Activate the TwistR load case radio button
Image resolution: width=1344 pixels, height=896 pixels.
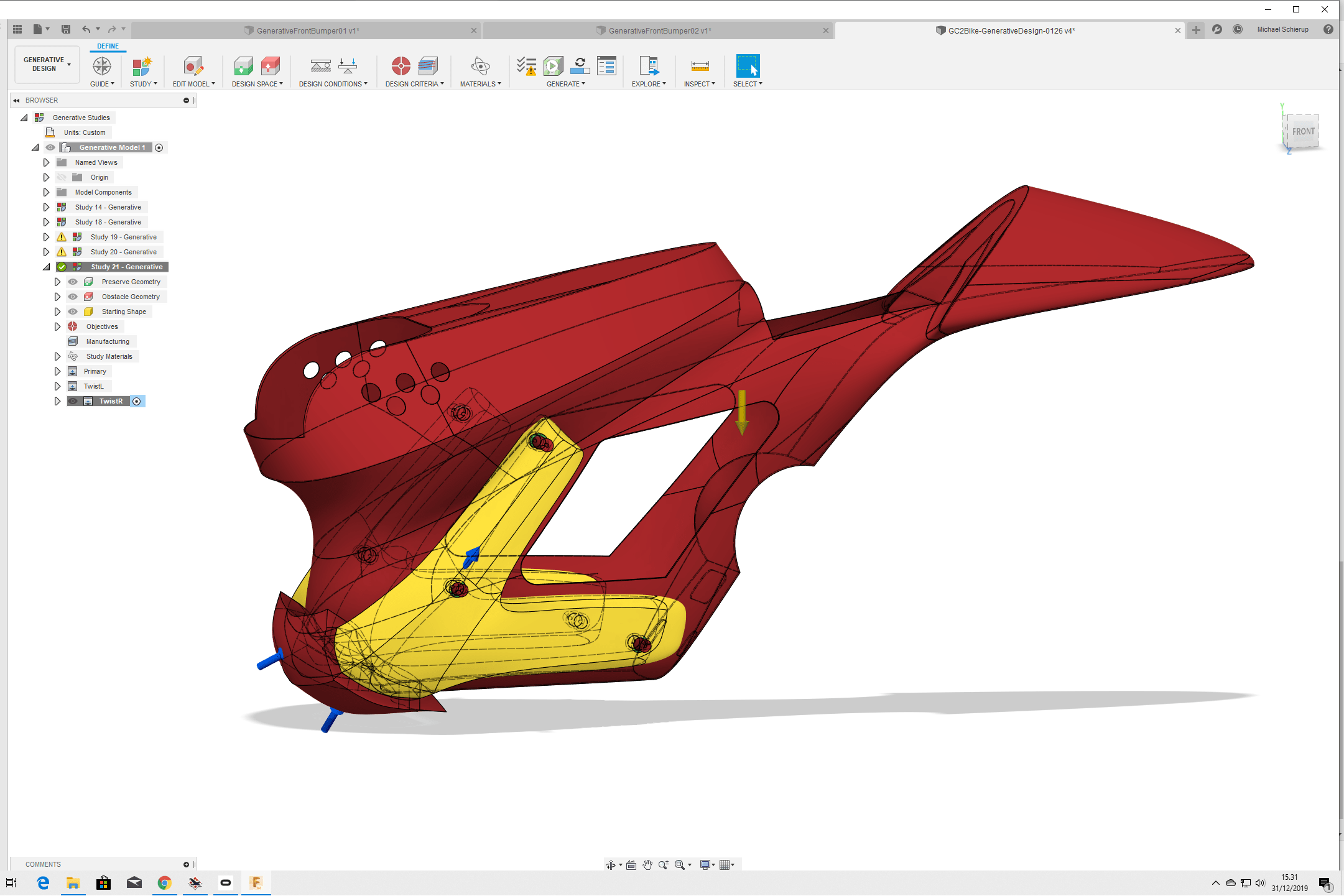click(137, 402)
